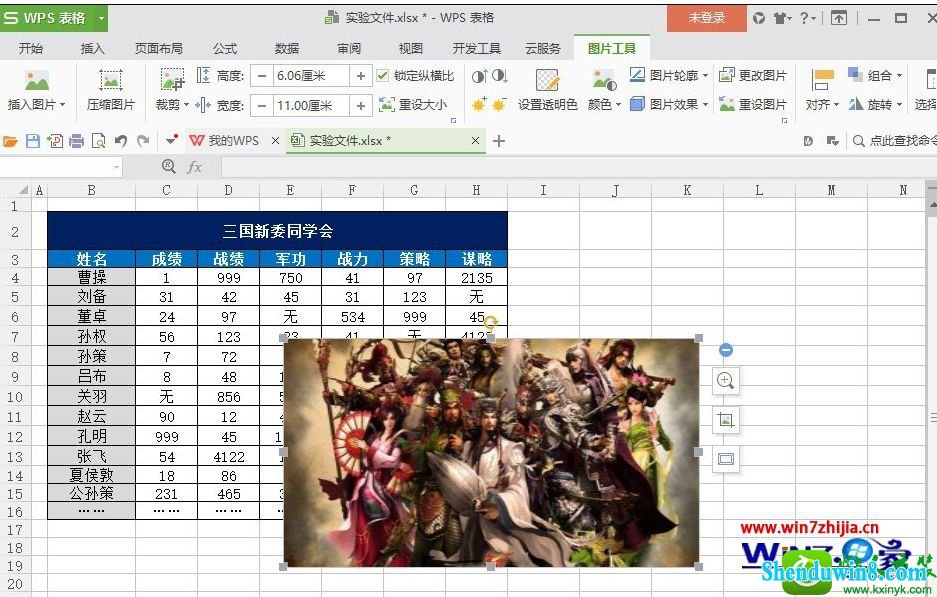Open the Group (组合) dropdown

[875, 75]
